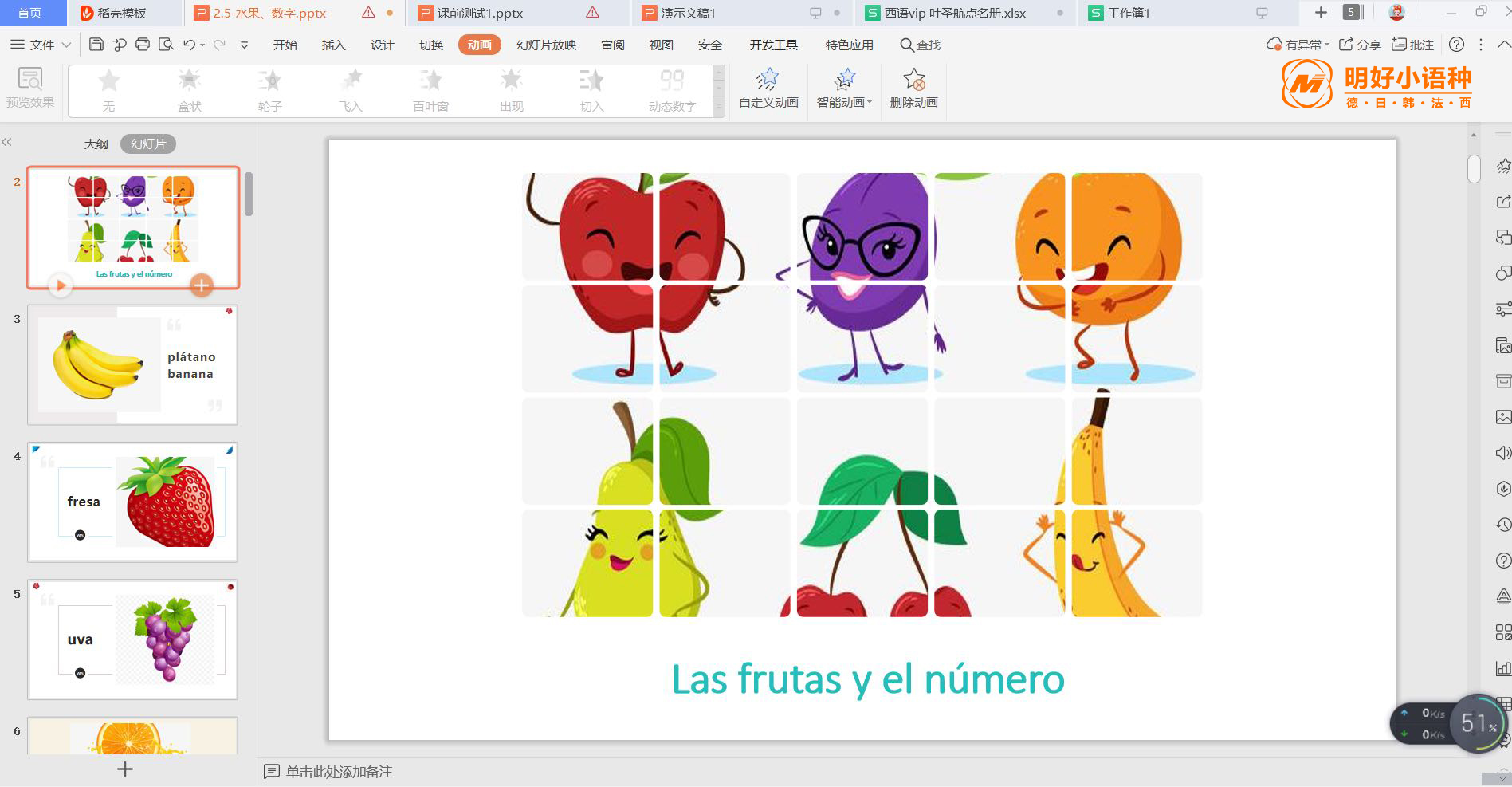
Task: Collapse the ribbon with the up chevron
Action: point(1503,45)
